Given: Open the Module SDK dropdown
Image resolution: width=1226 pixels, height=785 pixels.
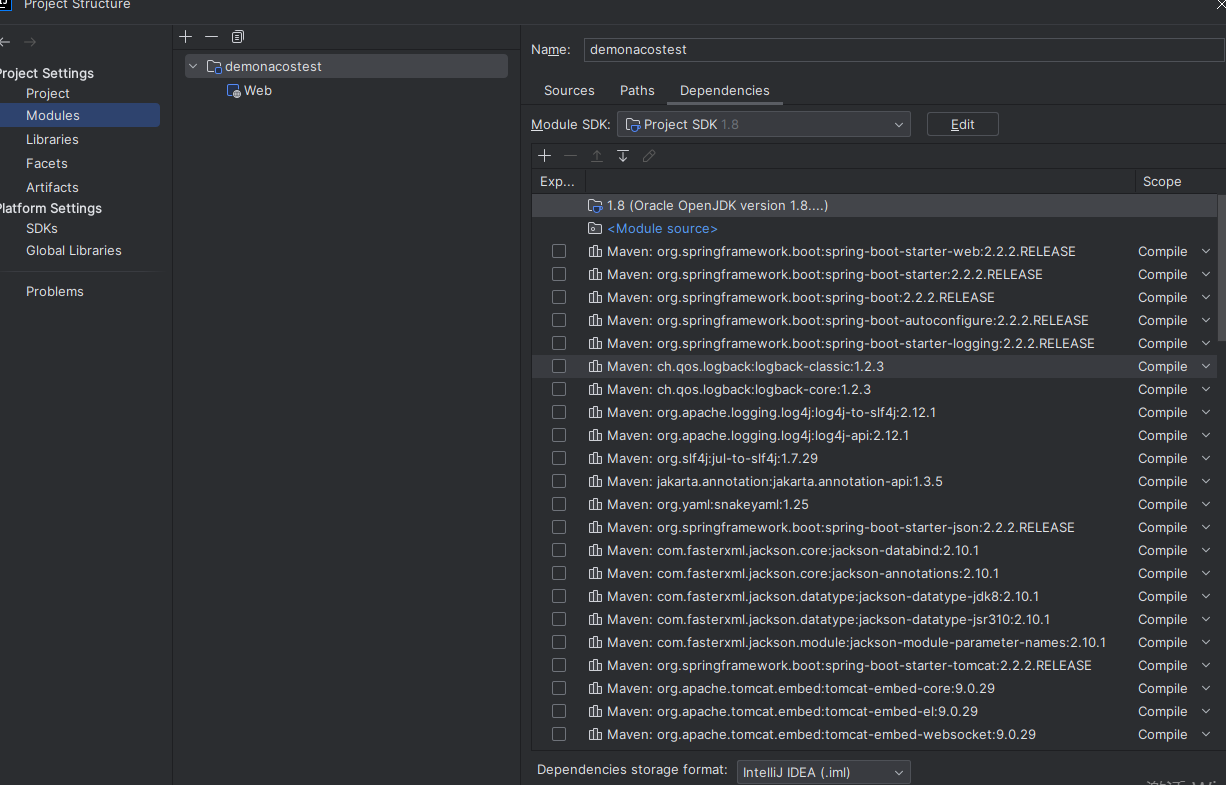Looking at the screenshot, I should tap(764, 124).
